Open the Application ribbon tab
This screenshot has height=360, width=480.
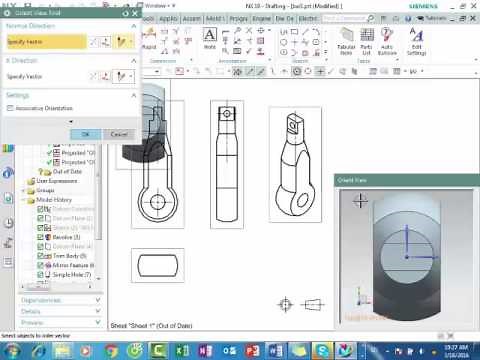tap(168, 19)
